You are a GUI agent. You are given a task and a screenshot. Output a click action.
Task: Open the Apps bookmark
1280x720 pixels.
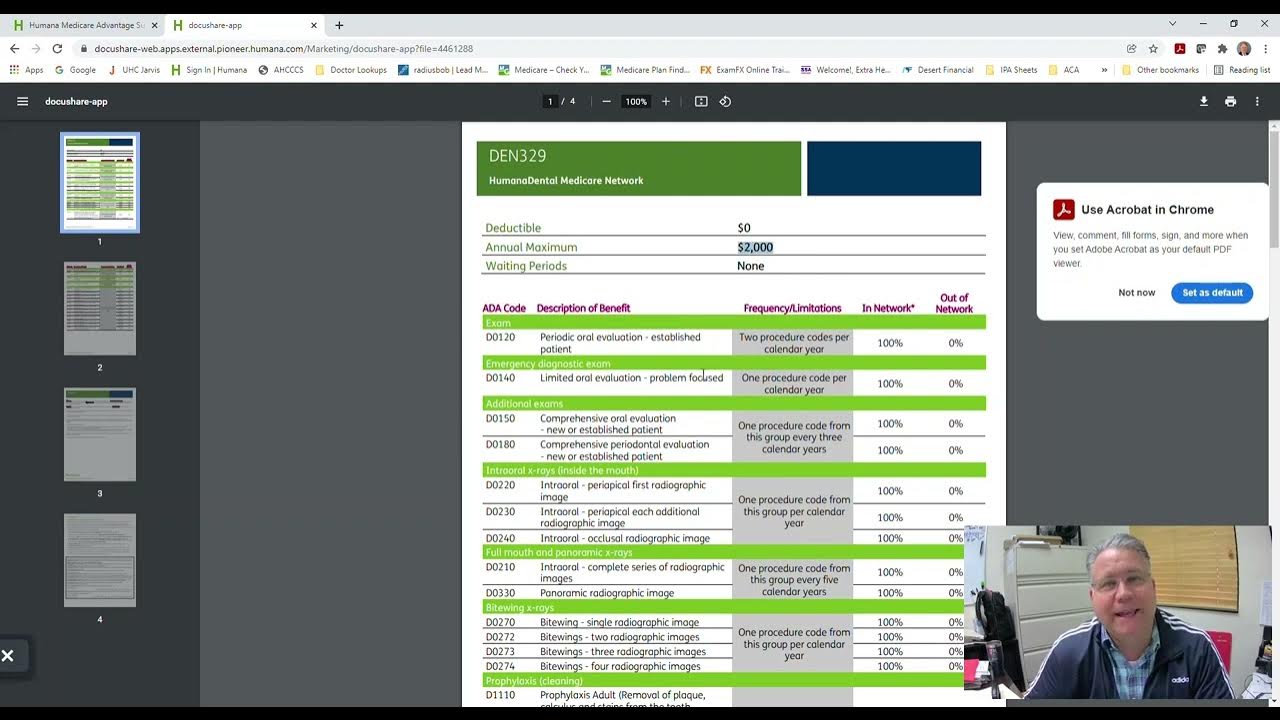click(x=27, y=70)
